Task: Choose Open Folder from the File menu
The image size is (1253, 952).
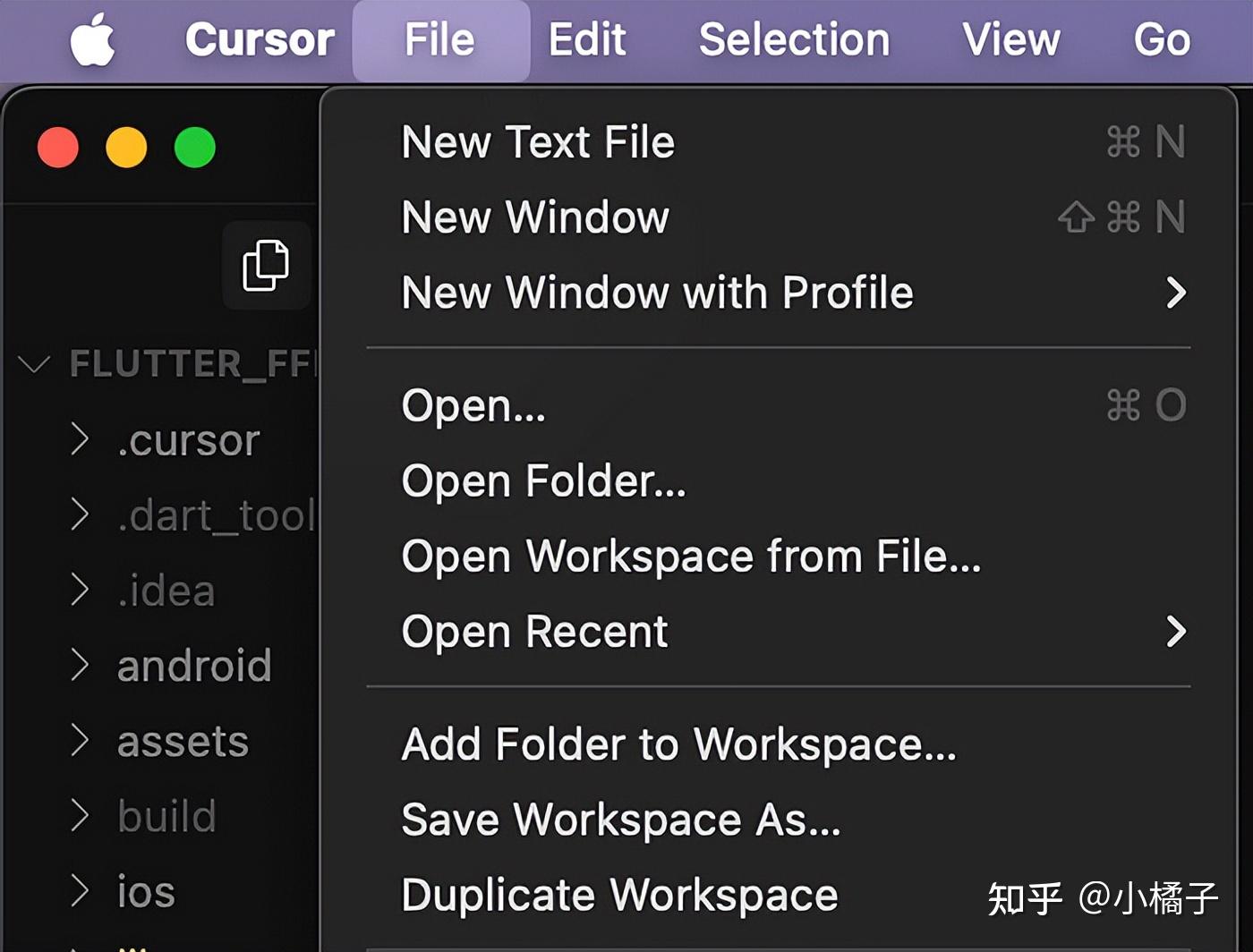Action: [x=542, y=480]
